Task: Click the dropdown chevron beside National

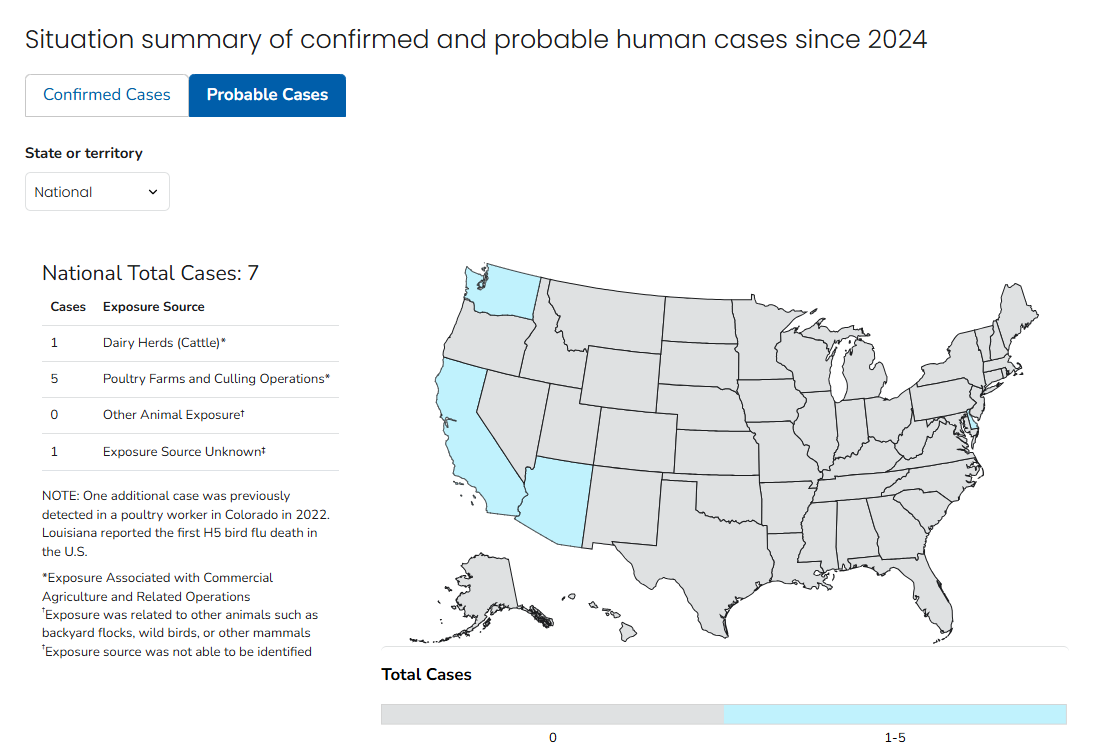Action: [152, 192]
